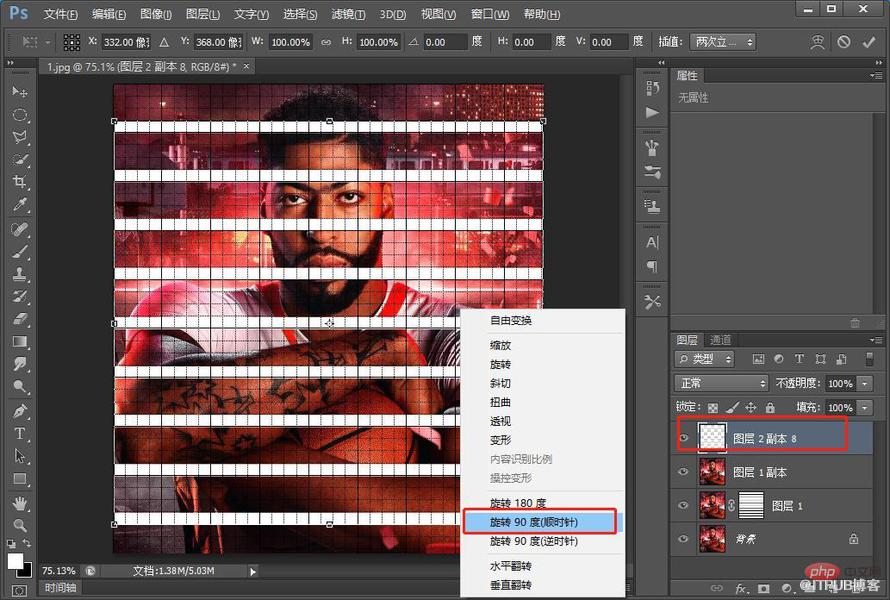Open the 插值 interpolation dropdown
The width and height of the screenshot is (890, 600).
click(723, 42)
